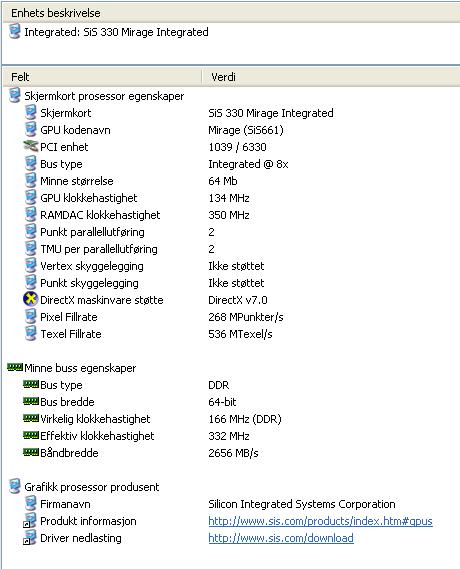460x569 pixels.
Task: Click the value '64 Mb'
Action: tap(223, 181)
